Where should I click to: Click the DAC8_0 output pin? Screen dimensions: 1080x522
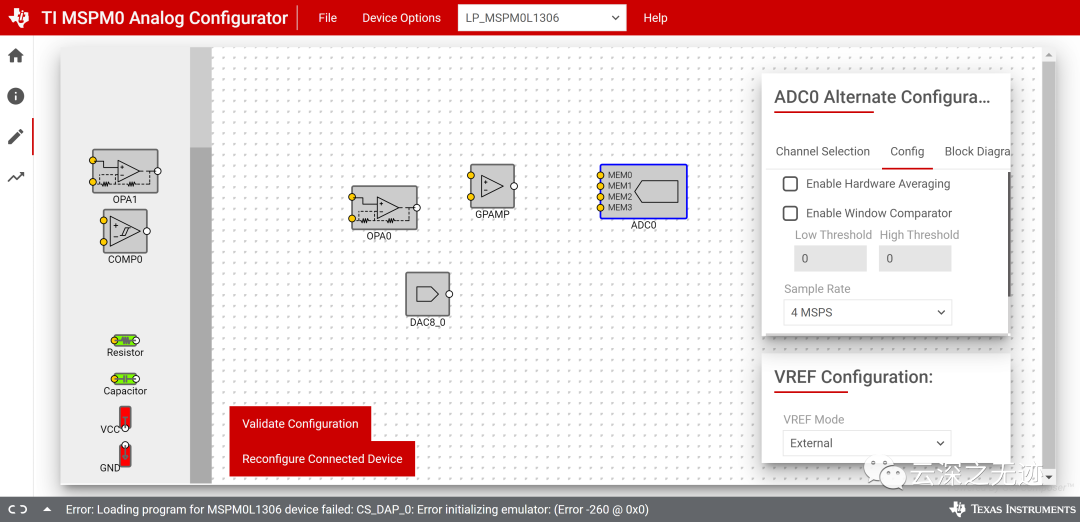[x=449, y=294]
